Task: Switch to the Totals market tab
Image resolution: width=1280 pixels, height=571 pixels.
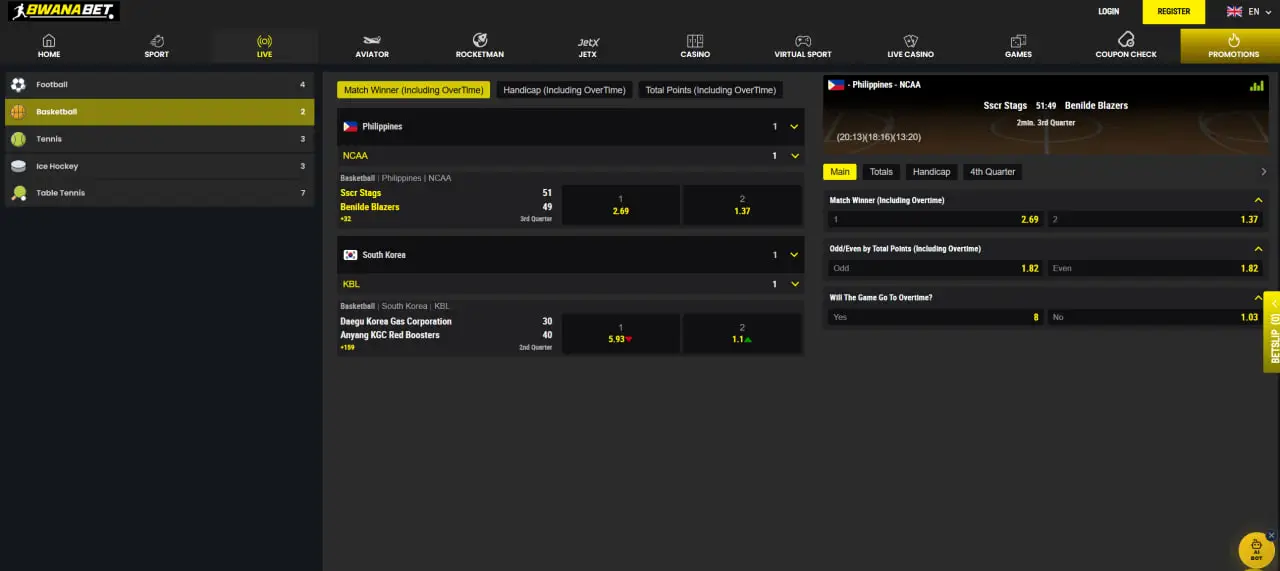Action: click(x=881, y=172)
